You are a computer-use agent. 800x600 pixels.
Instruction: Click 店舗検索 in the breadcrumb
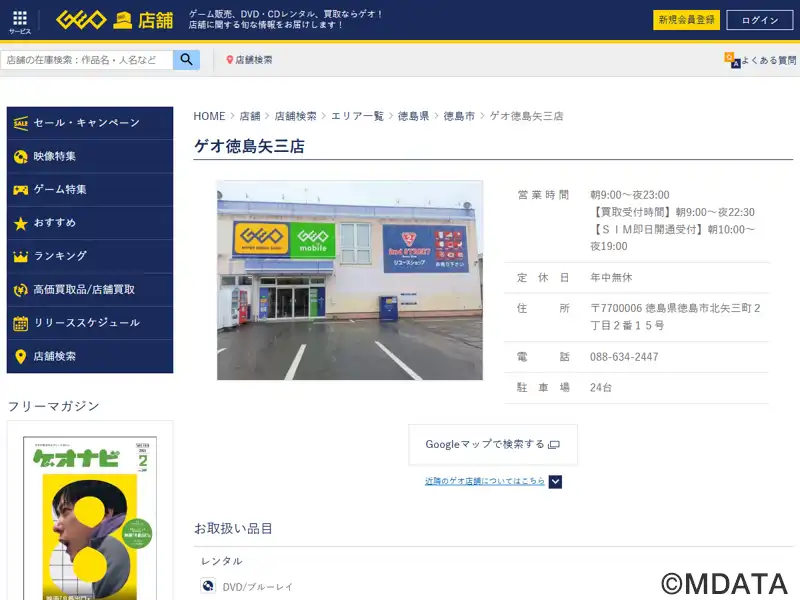point(295,116)
